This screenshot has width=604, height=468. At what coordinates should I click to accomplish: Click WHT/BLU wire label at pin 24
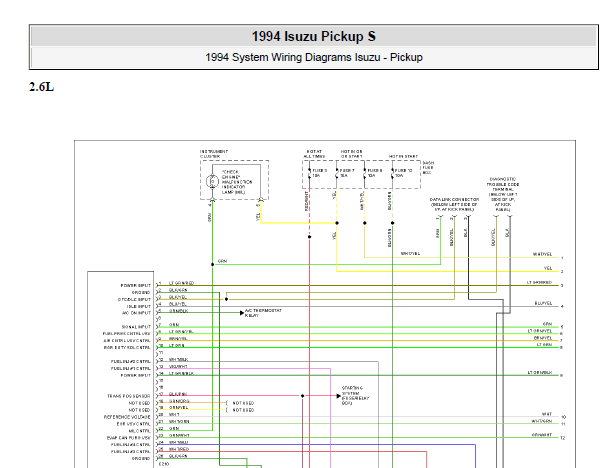click(179, 442)
